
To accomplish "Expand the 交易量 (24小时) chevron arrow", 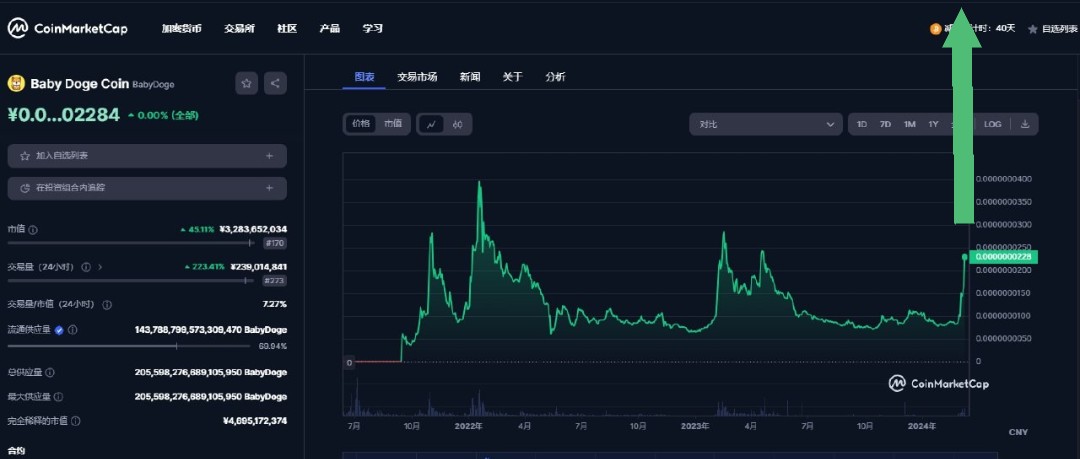I will point(100,267).
